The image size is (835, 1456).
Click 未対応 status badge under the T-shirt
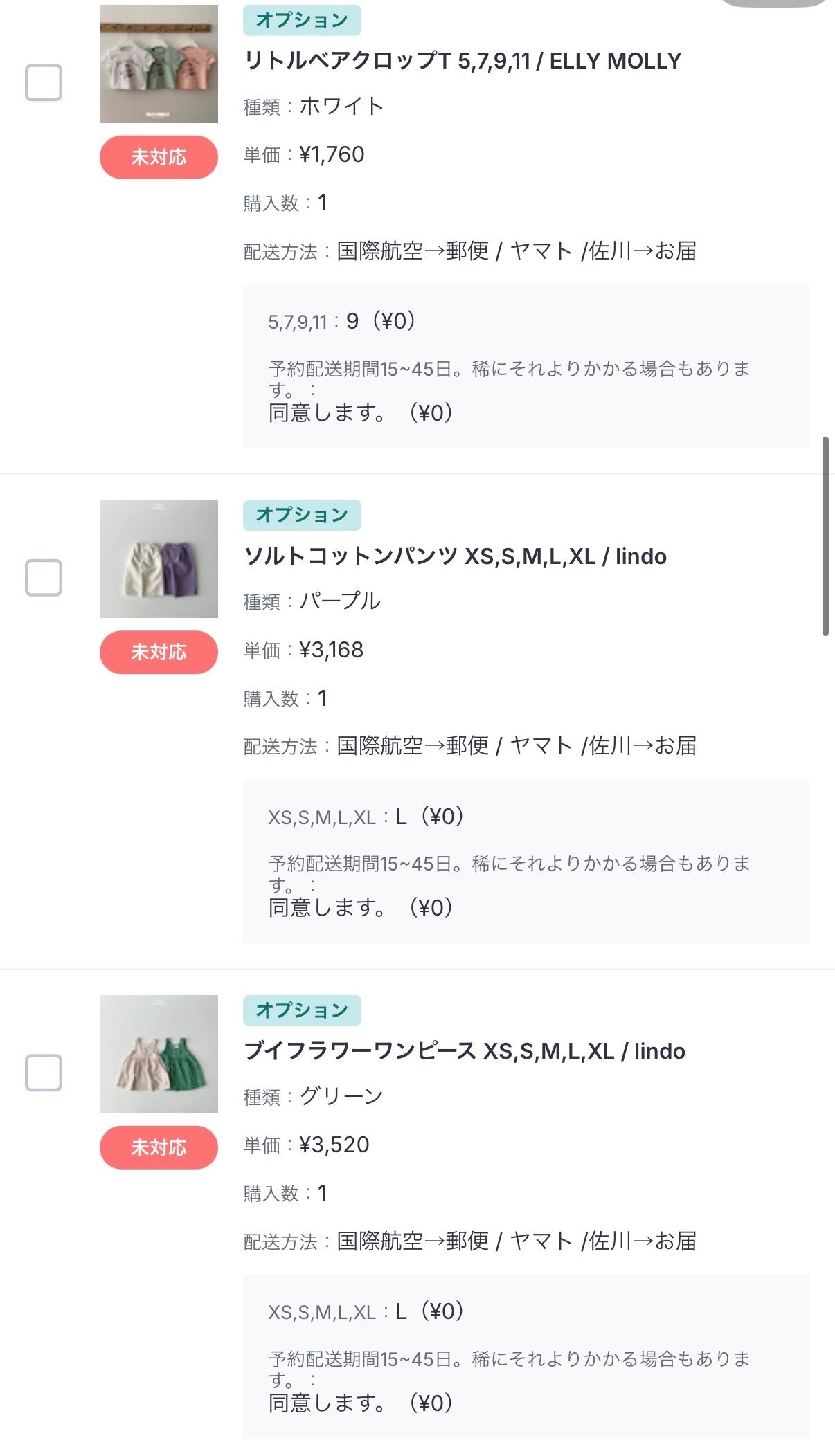click(x=159, y=157)
